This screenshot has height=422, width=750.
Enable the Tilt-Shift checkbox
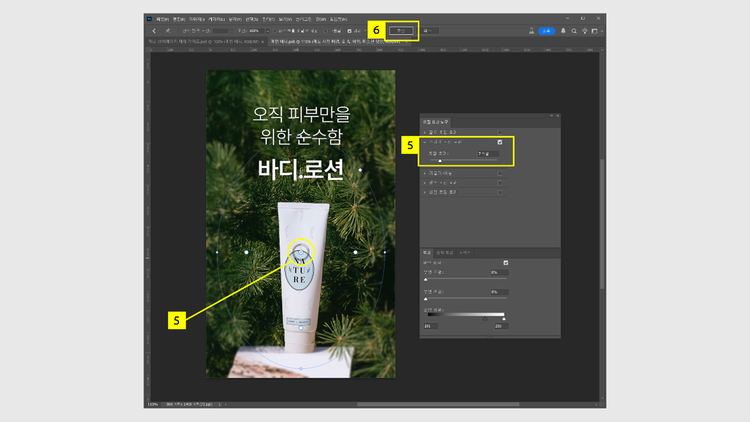coord(500,173)
